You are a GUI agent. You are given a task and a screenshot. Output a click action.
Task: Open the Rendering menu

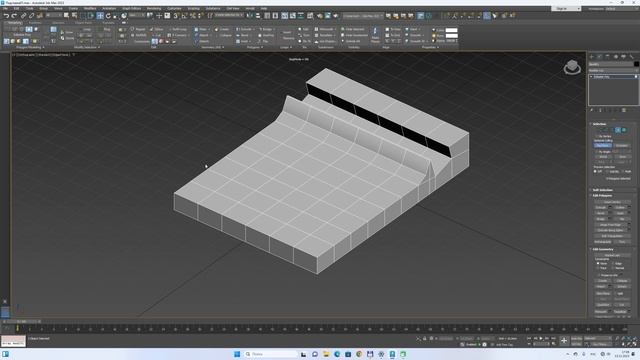pos(154,8)
